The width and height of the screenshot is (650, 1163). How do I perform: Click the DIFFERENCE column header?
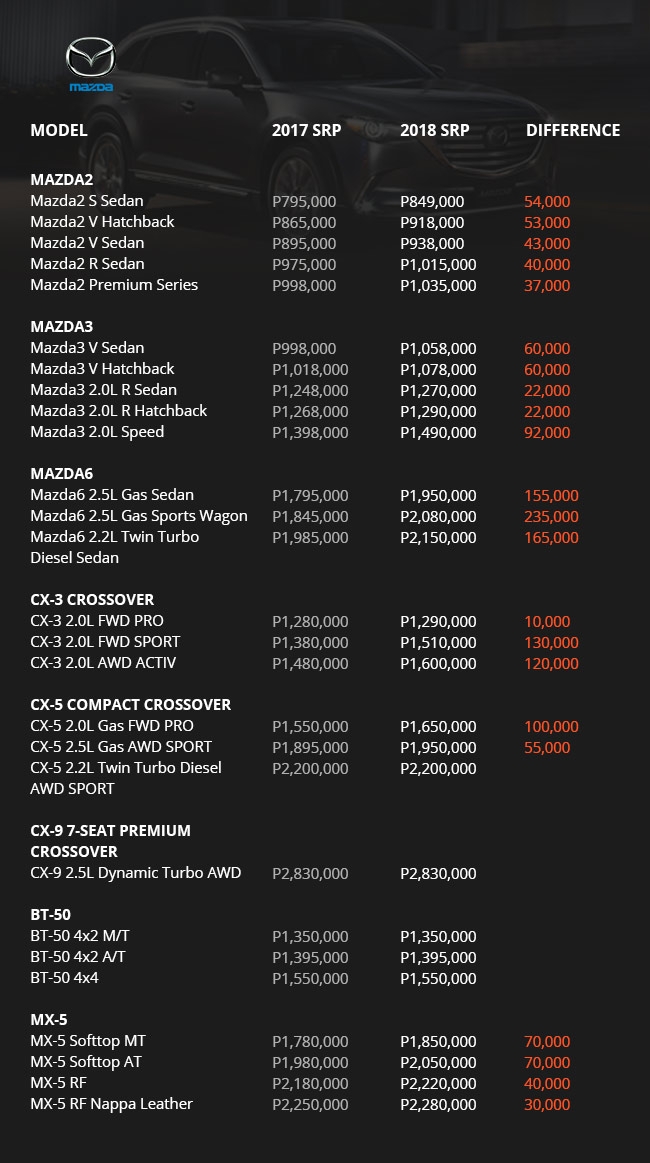coord(573,130)
